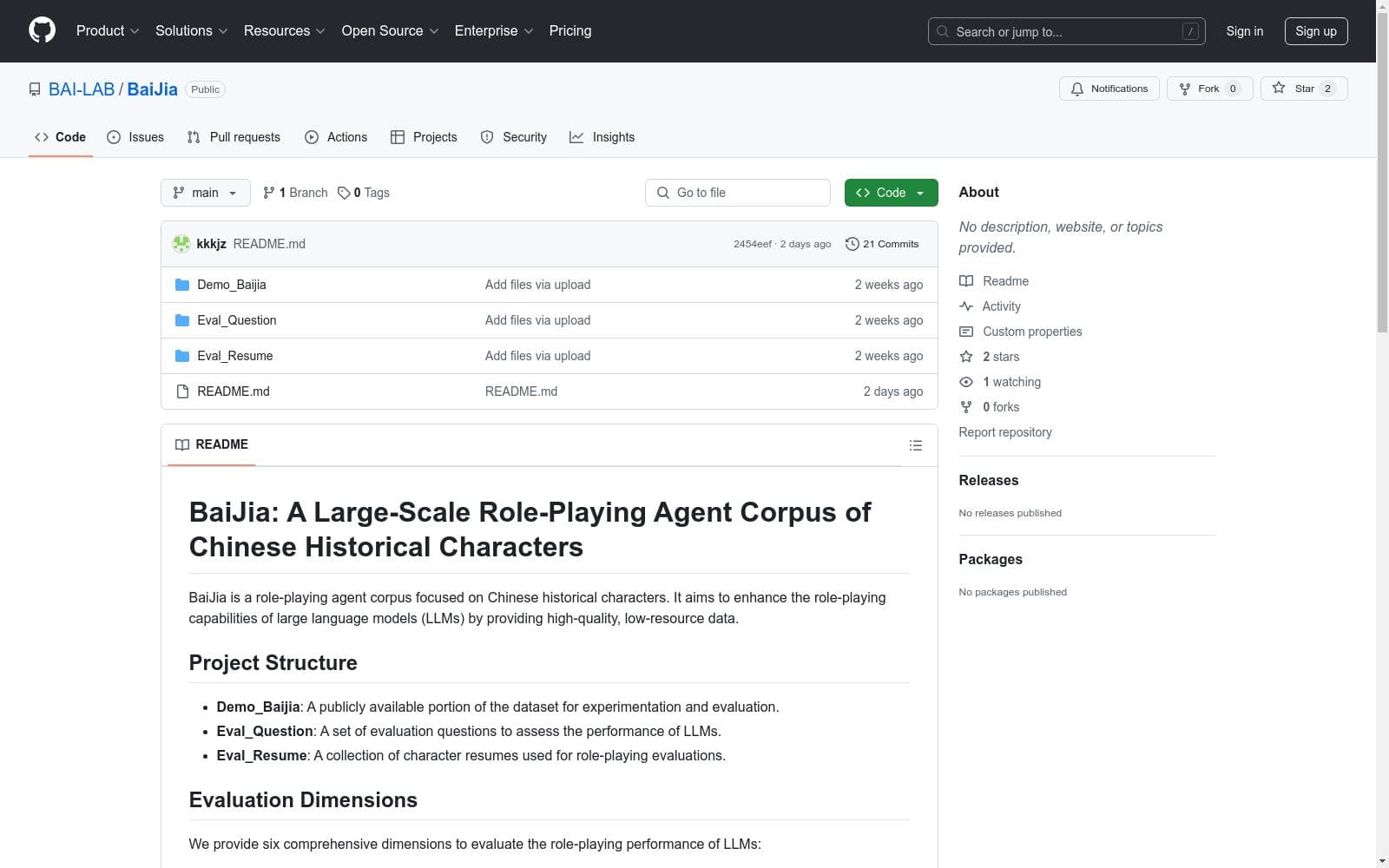The image size is (1389, 868).
Task: Expand the Solutions menu
Action: (191, 30)
